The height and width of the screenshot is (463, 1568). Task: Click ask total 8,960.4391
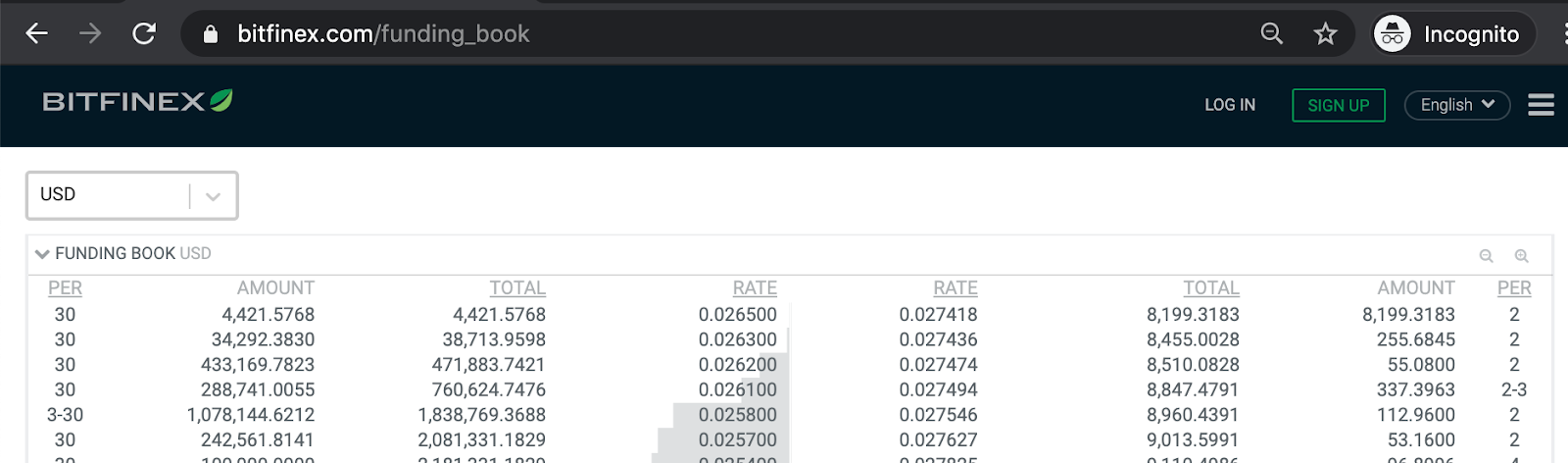point(1194,415)
